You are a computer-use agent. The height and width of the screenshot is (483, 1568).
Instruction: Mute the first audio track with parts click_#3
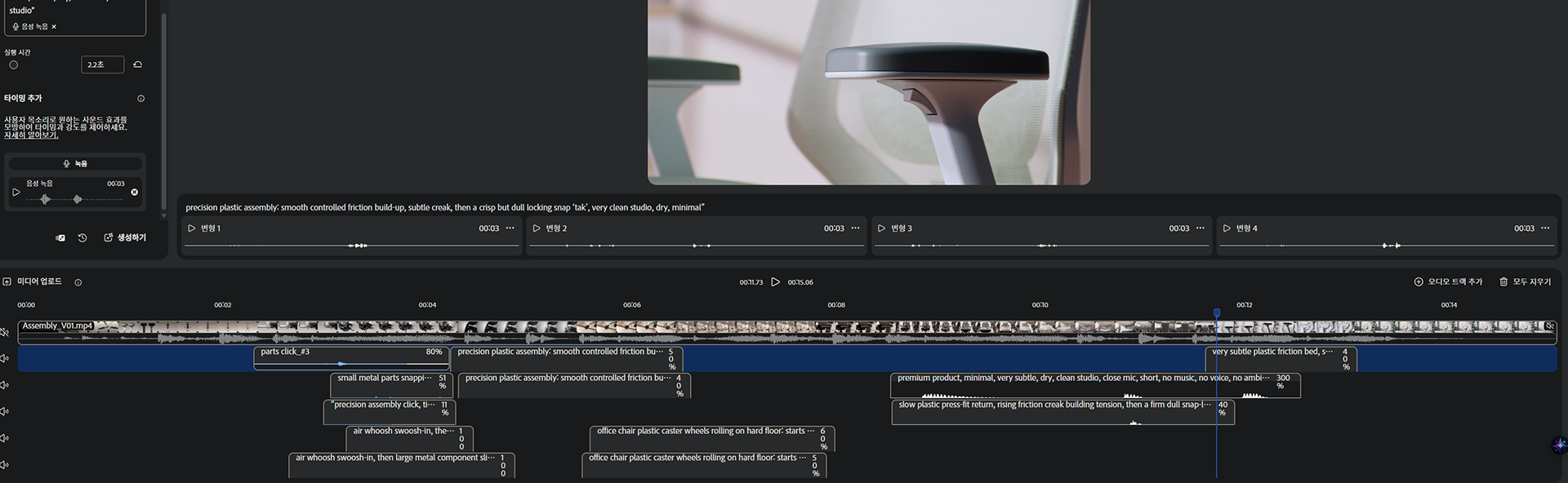[5, 358]
